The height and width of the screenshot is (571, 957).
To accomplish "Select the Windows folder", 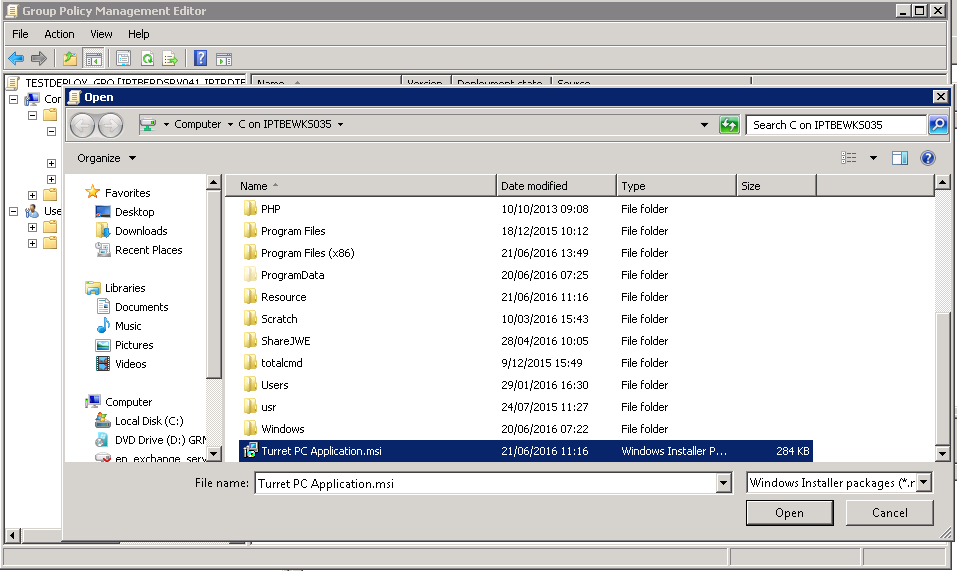I will [283, 428].
